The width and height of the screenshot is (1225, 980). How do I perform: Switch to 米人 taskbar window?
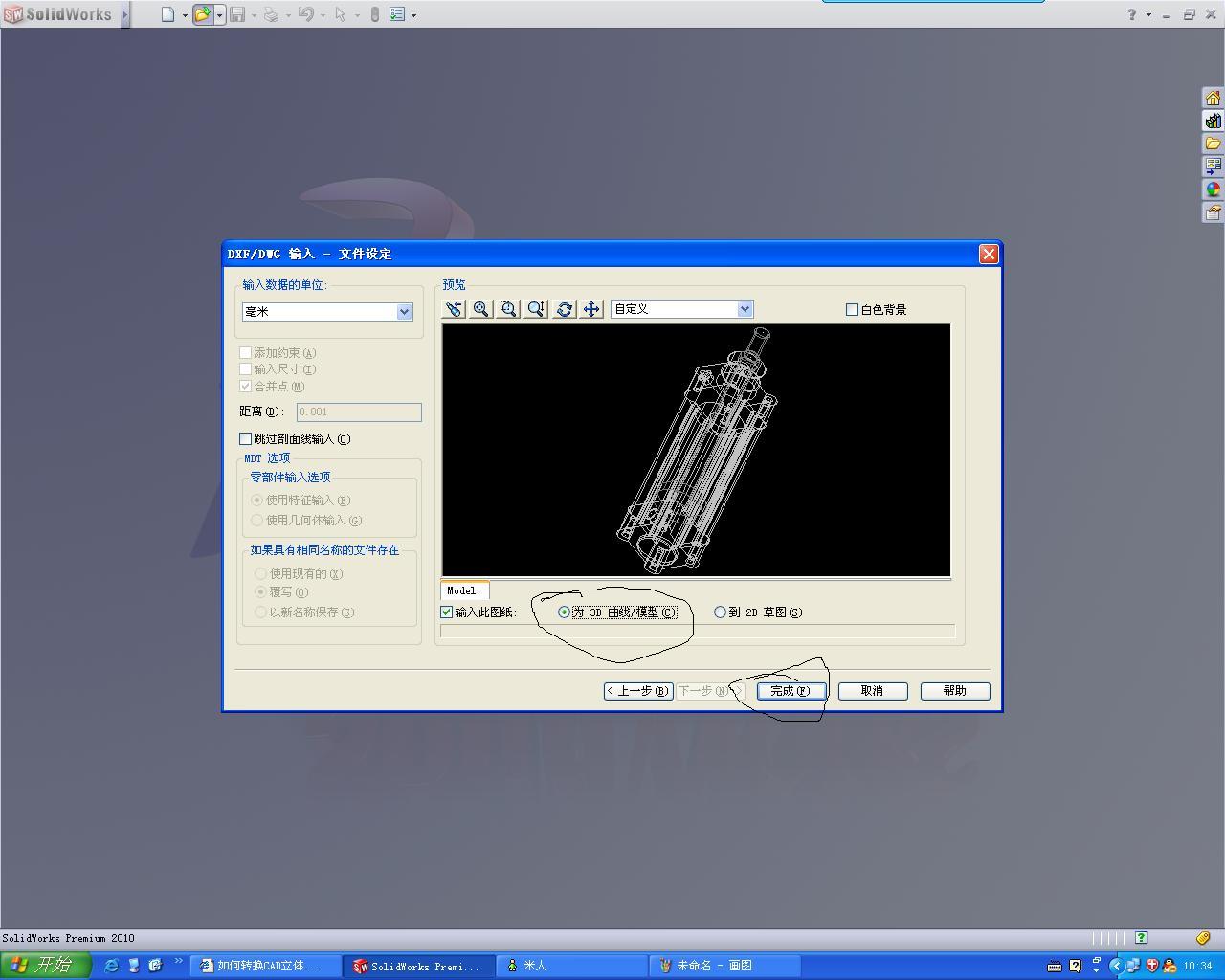click(572, 966)
